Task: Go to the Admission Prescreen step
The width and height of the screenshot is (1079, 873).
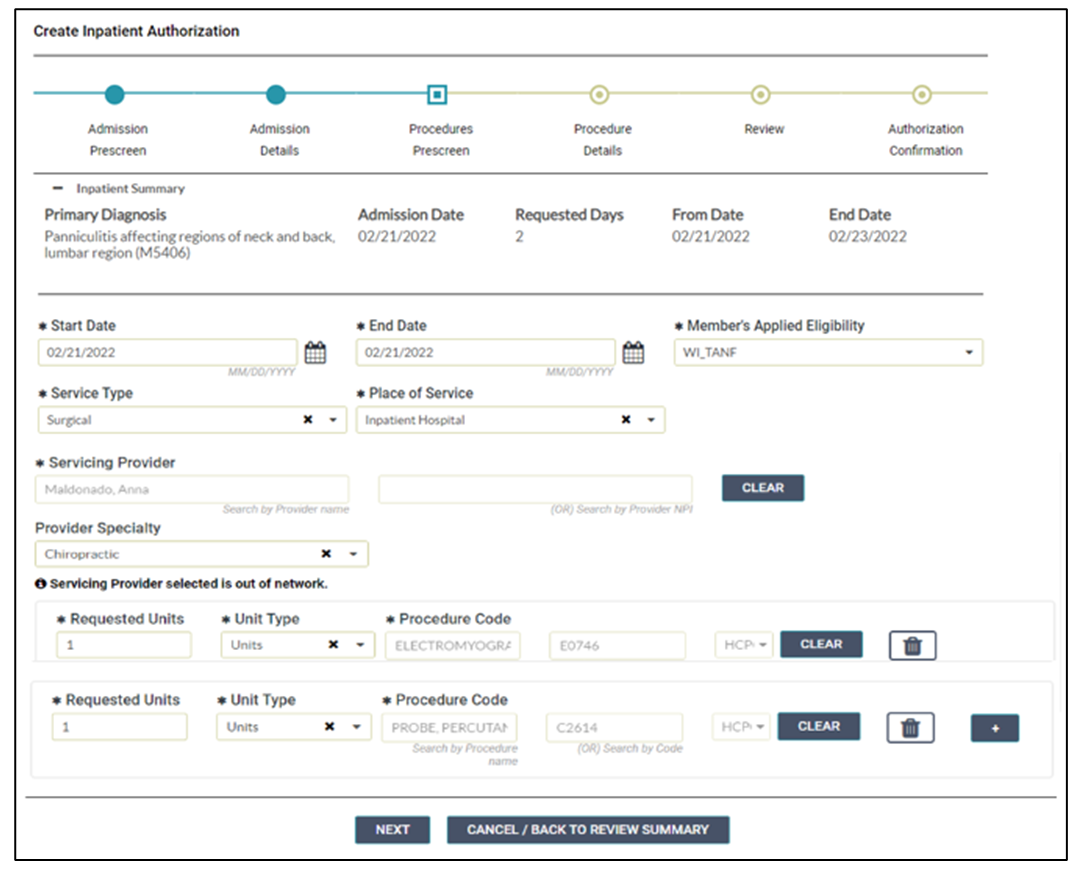Action: click(x=116, y=95)
